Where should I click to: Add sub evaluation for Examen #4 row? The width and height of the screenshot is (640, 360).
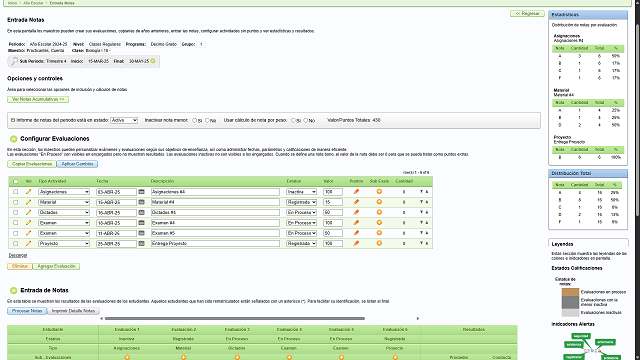click(379, 223)
